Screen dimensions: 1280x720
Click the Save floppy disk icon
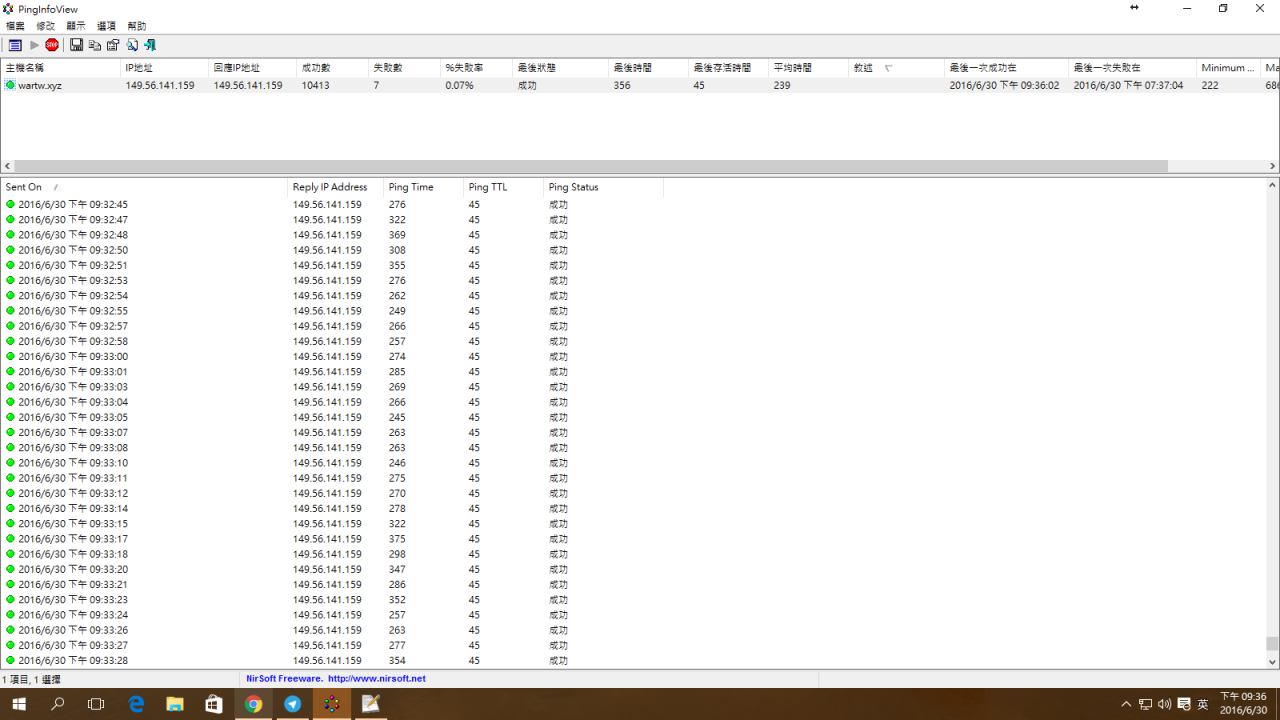[77, 45]
